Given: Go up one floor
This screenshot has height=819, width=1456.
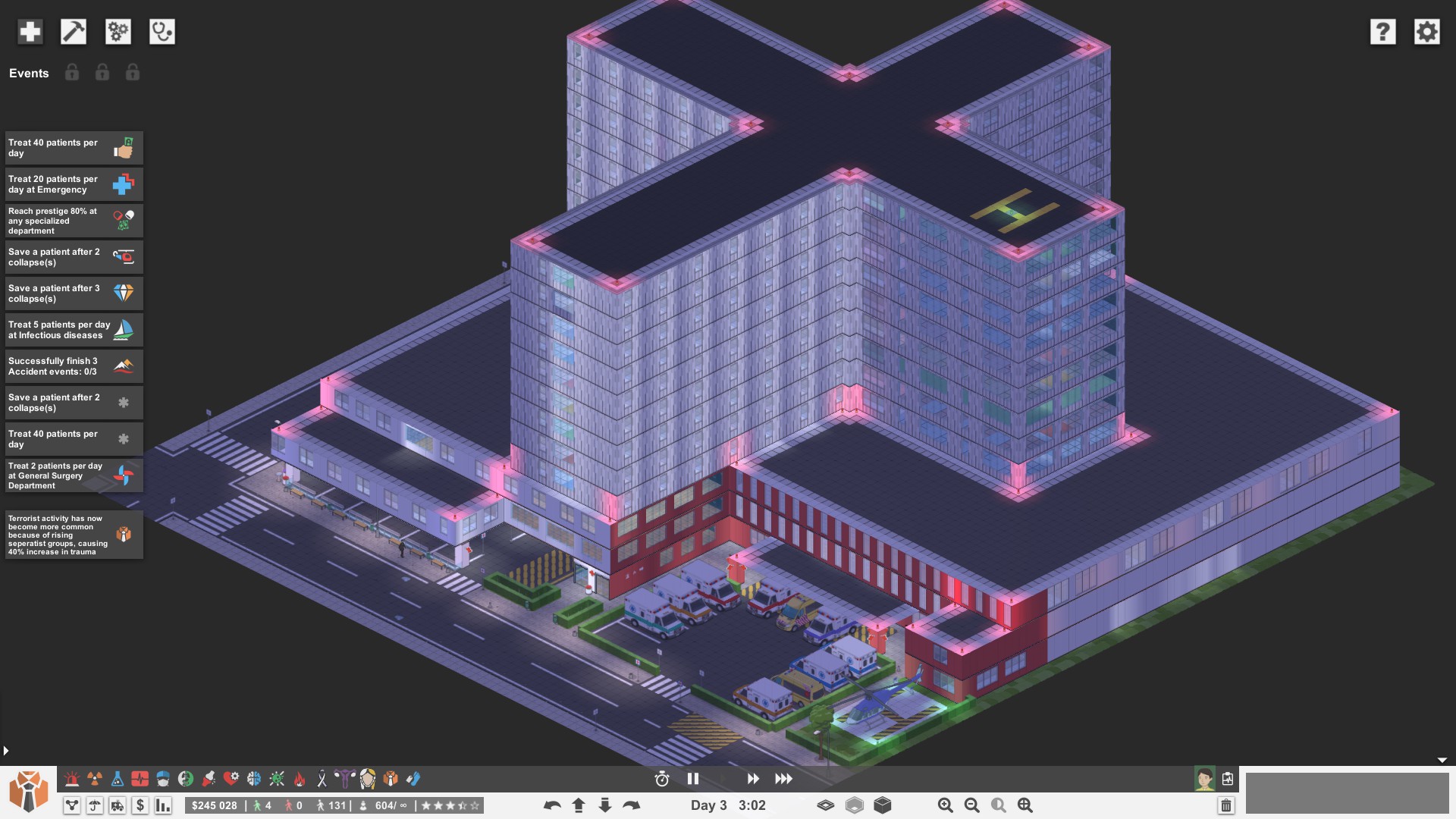Looking at the screenshot, I should tap(579, 805).
